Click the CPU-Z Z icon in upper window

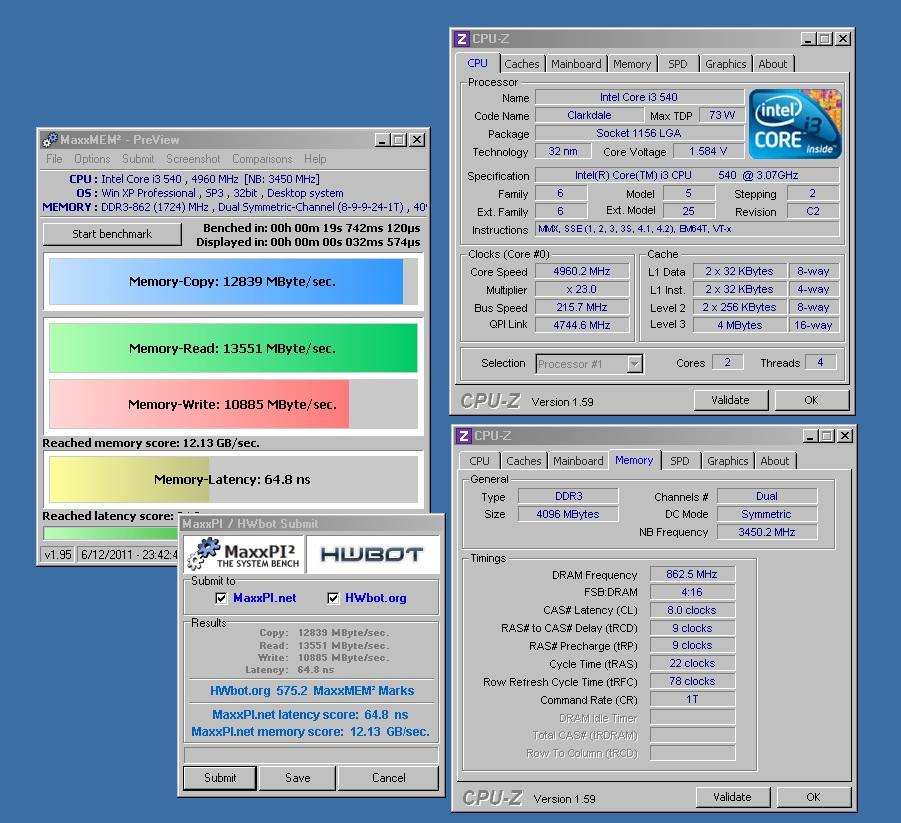click(461, 39)
